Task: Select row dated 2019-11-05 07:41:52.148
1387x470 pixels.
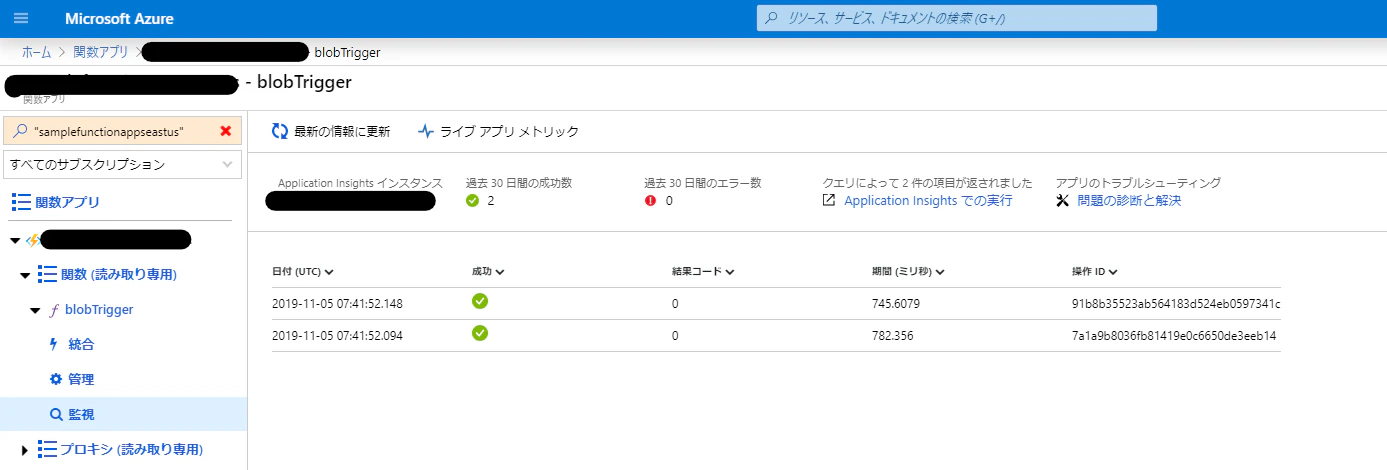Action: click(776, 303)
